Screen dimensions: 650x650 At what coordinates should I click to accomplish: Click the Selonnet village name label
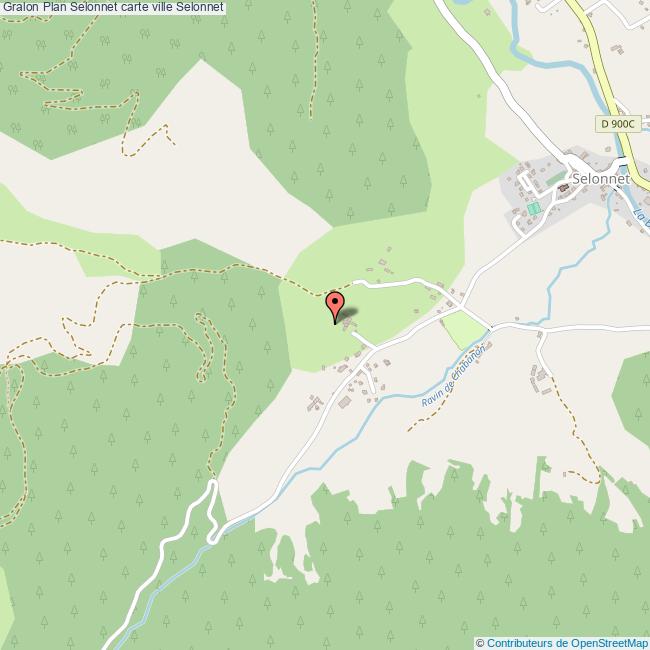pos(601,179)
